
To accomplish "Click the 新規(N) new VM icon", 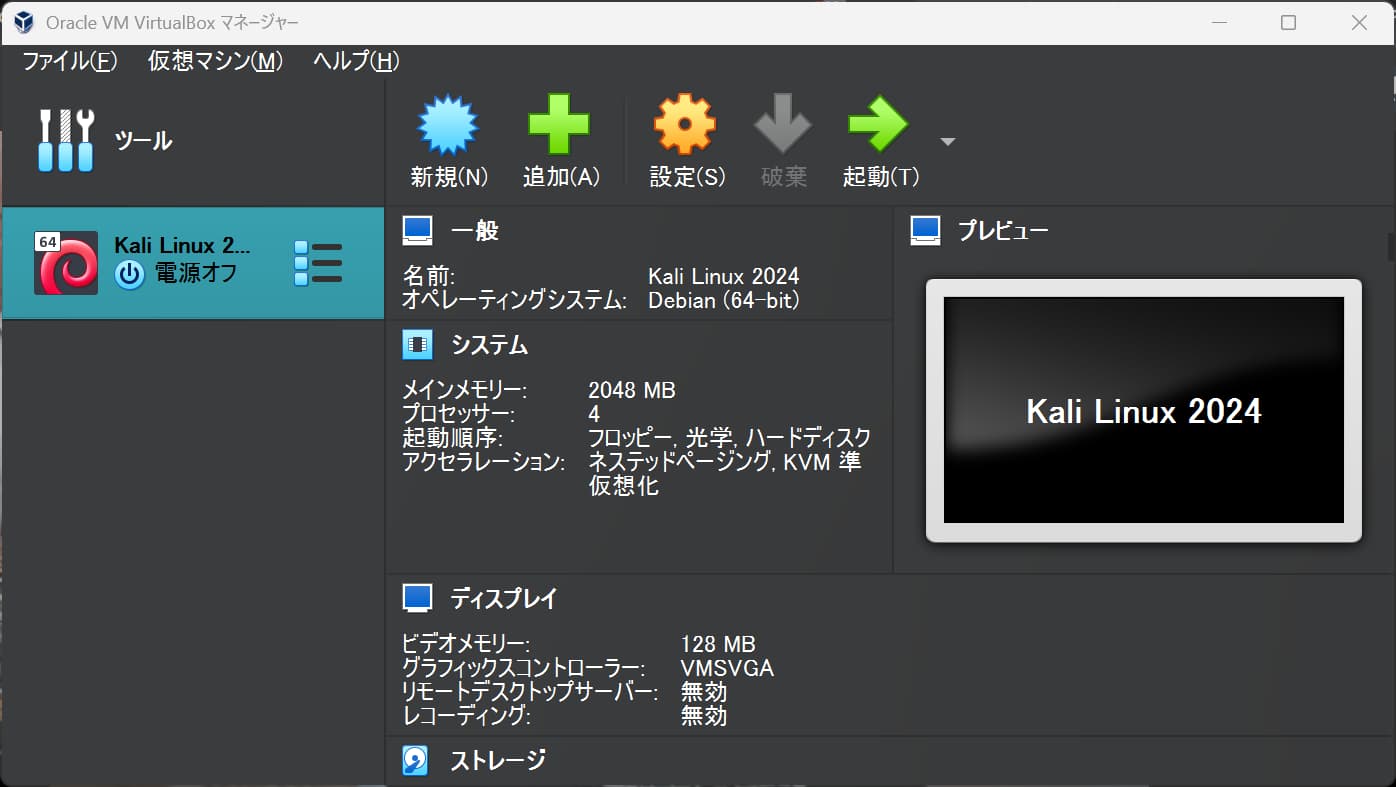I will (448, 125).
